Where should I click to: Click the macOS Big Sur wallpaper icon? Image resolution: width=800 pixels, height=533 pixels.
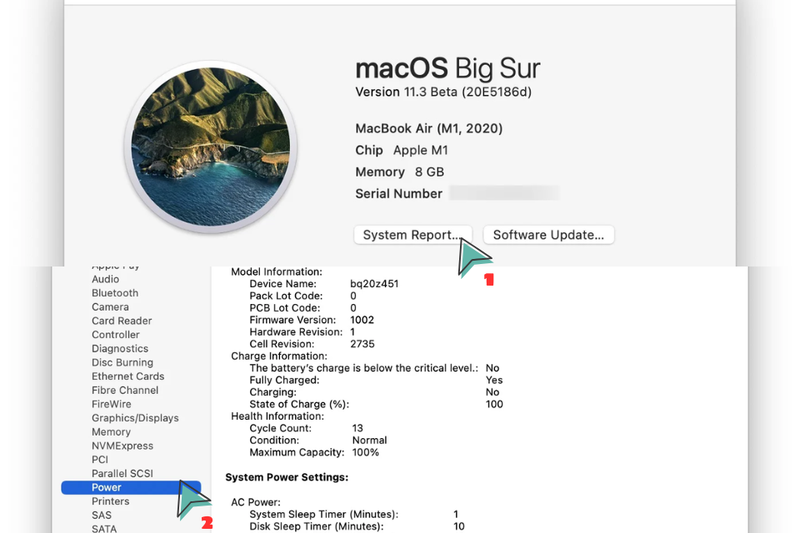click(211, 147)
